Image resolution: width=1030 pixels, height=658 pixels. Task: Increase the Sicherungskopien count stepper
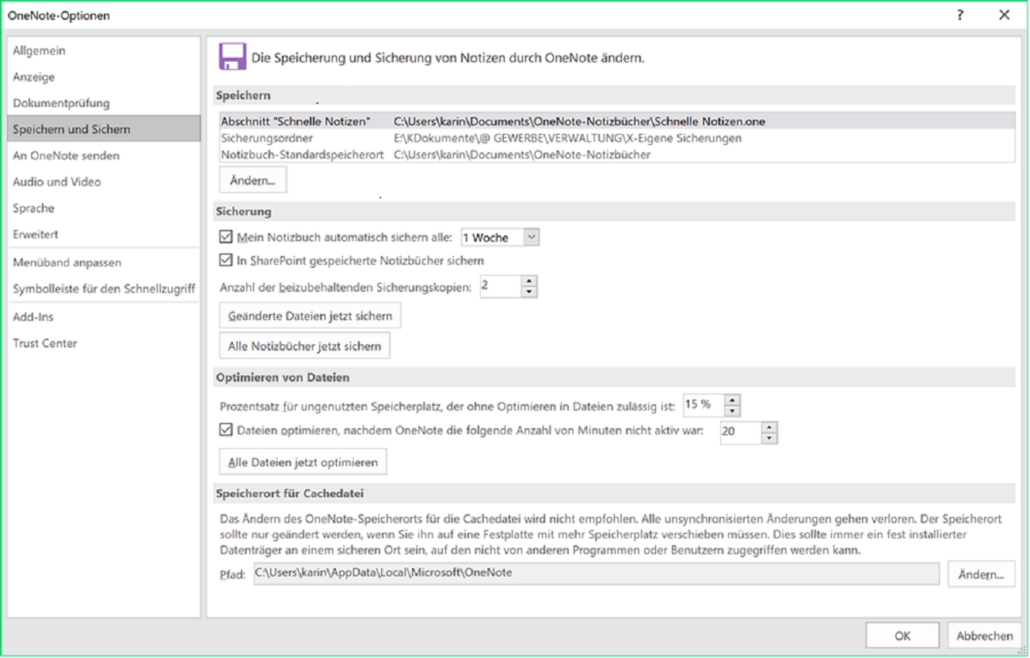coord(527,281)
